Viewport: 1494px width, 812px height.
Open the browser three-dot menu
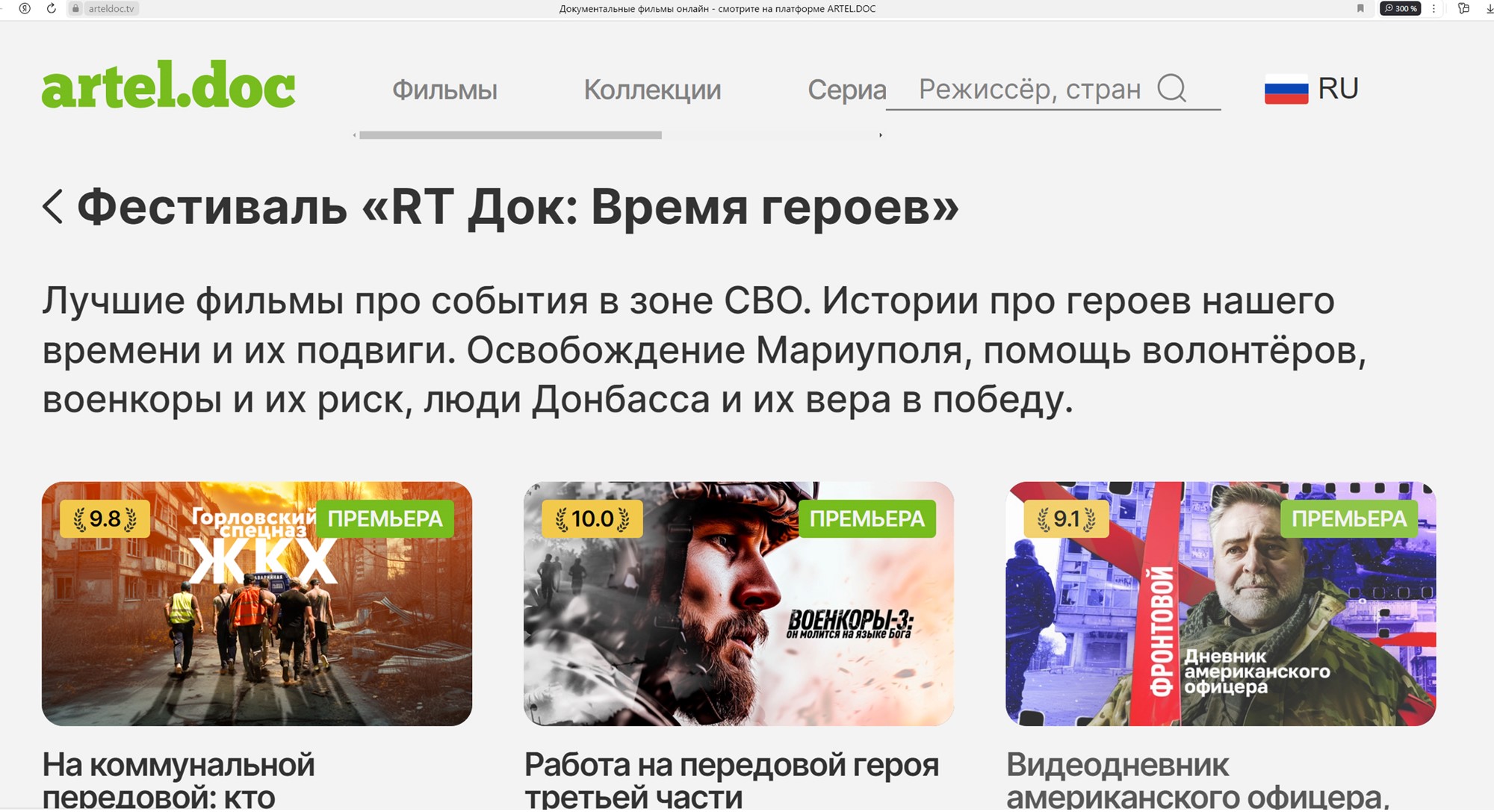point(1433,8)
